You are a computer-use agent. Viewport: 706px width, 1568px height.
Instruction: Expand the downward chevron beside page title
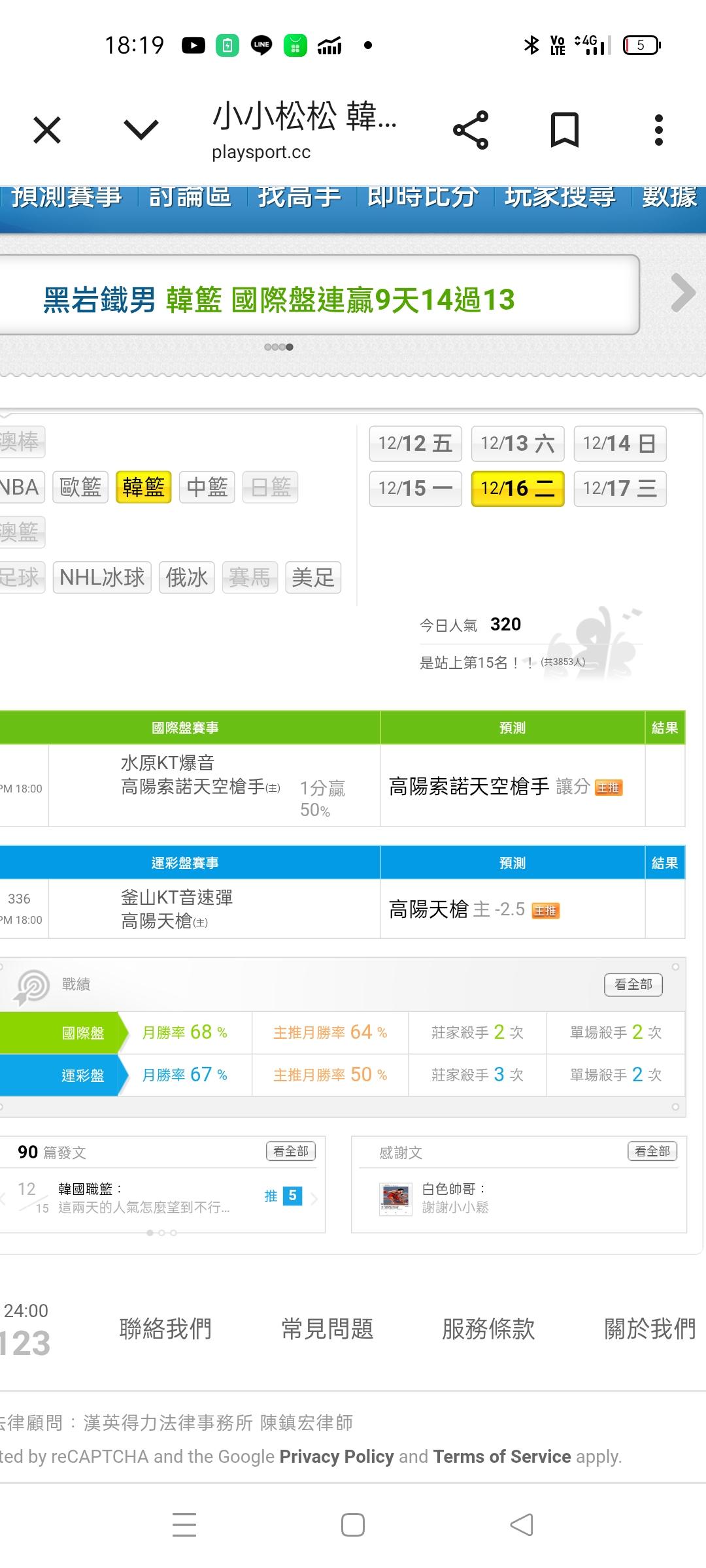point(141,130)
